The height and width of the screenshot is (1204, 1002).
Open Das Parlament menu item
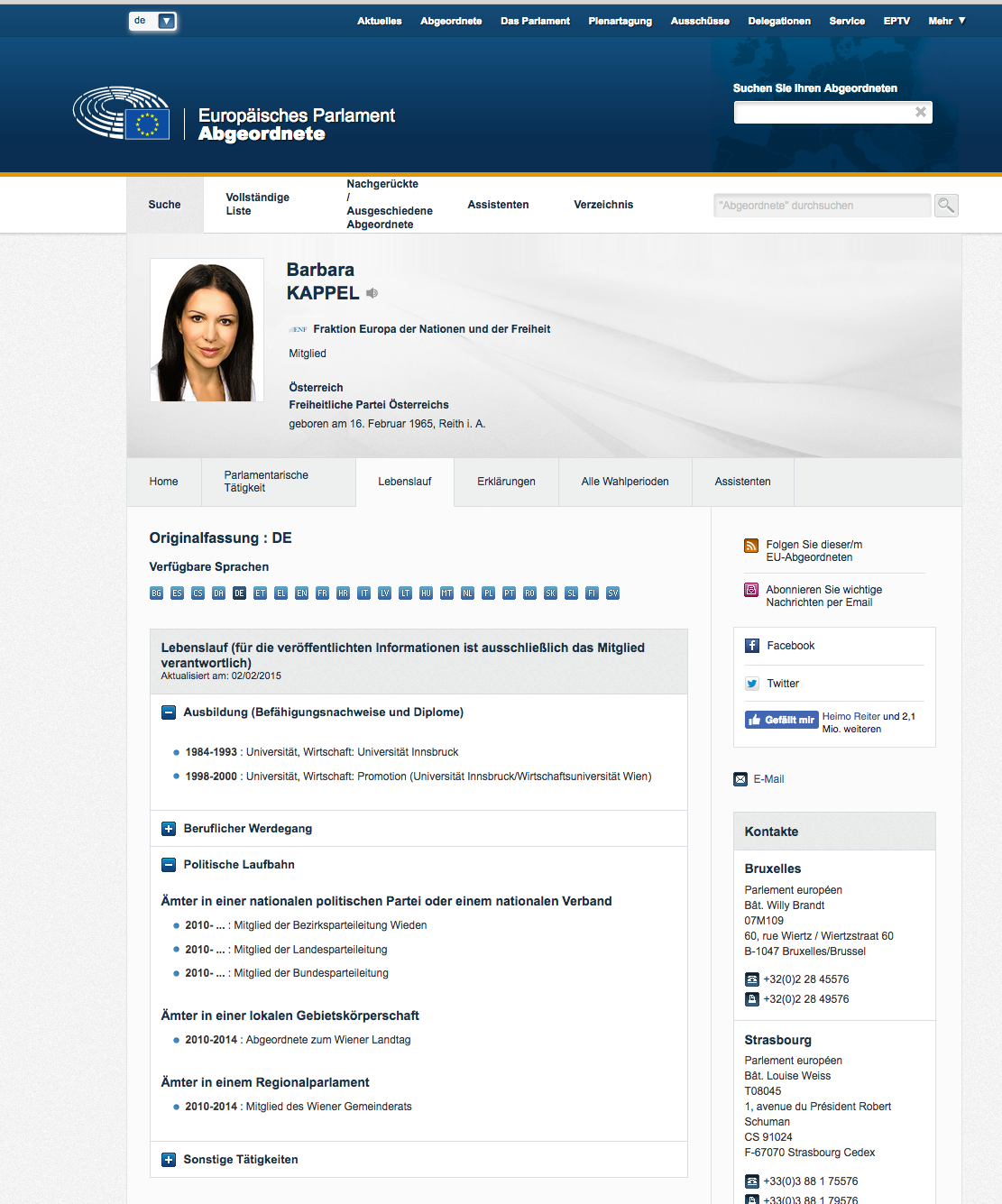pyautogui.click(x=536, y=21)
